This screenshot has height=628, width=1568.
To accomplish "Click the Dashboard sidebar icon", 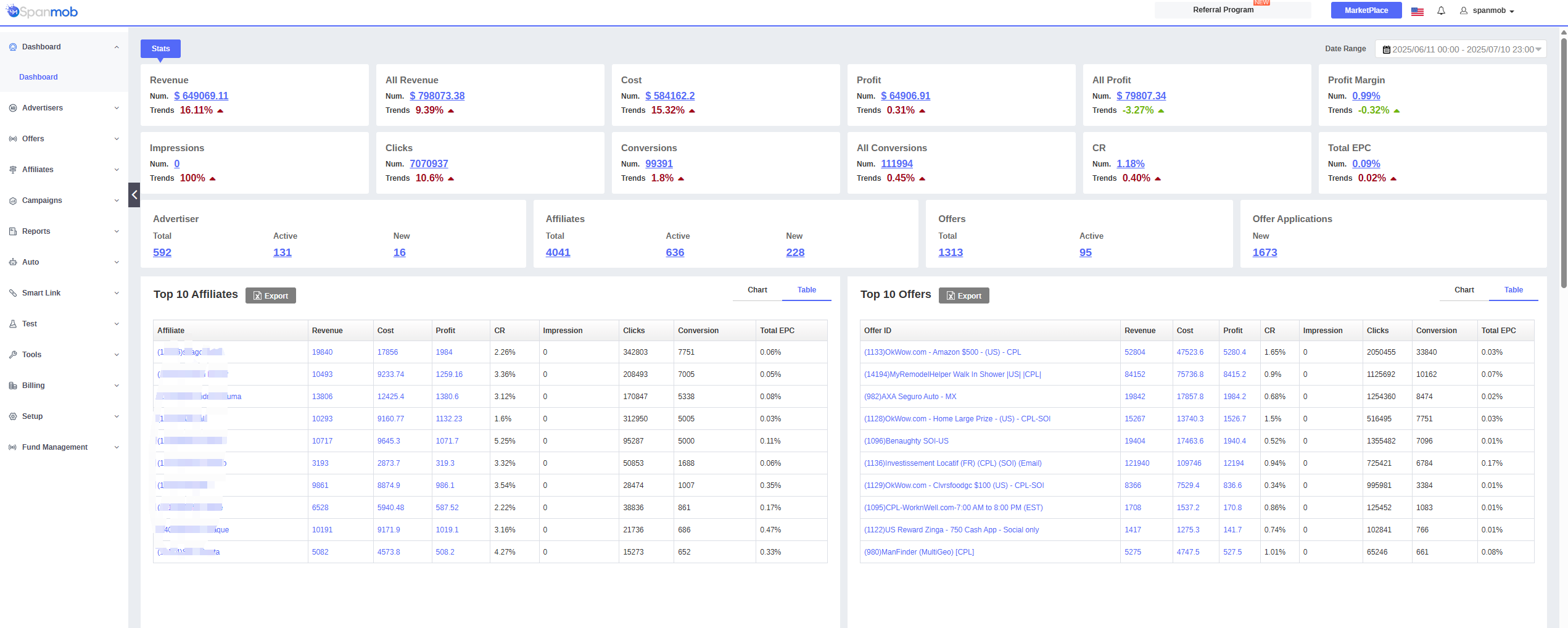I will pyautogui.click(x=13, y=47).
